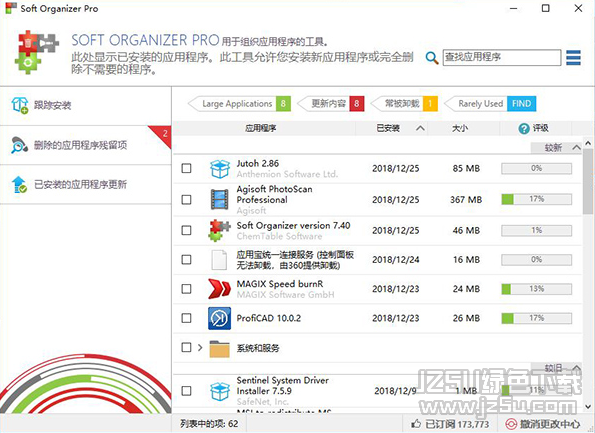
Task: Click the Jutoh 0% rating bar
Action: (x=537, y=168)
